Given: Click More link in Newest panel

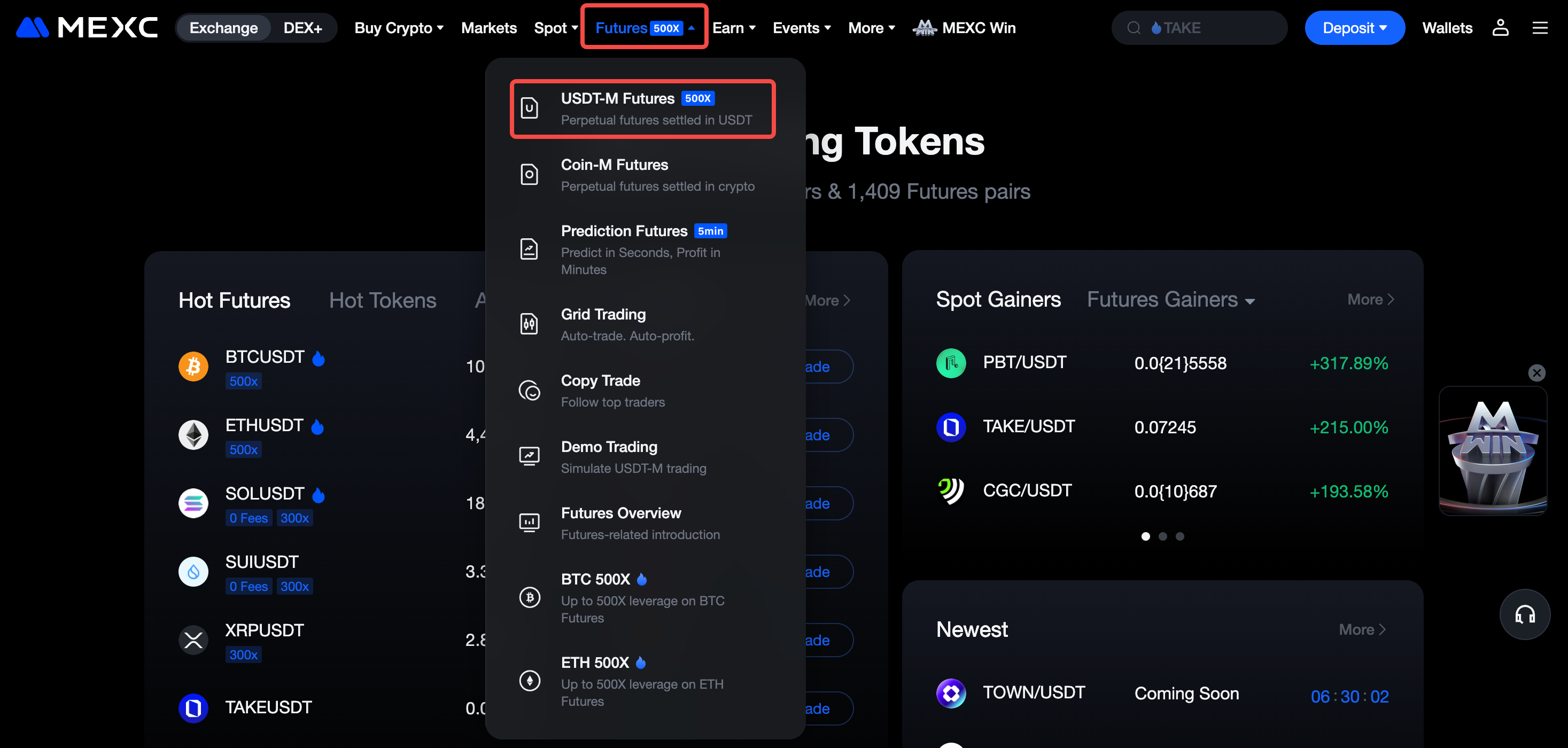Looking at the screenshot, I should tap(1362, 629).
